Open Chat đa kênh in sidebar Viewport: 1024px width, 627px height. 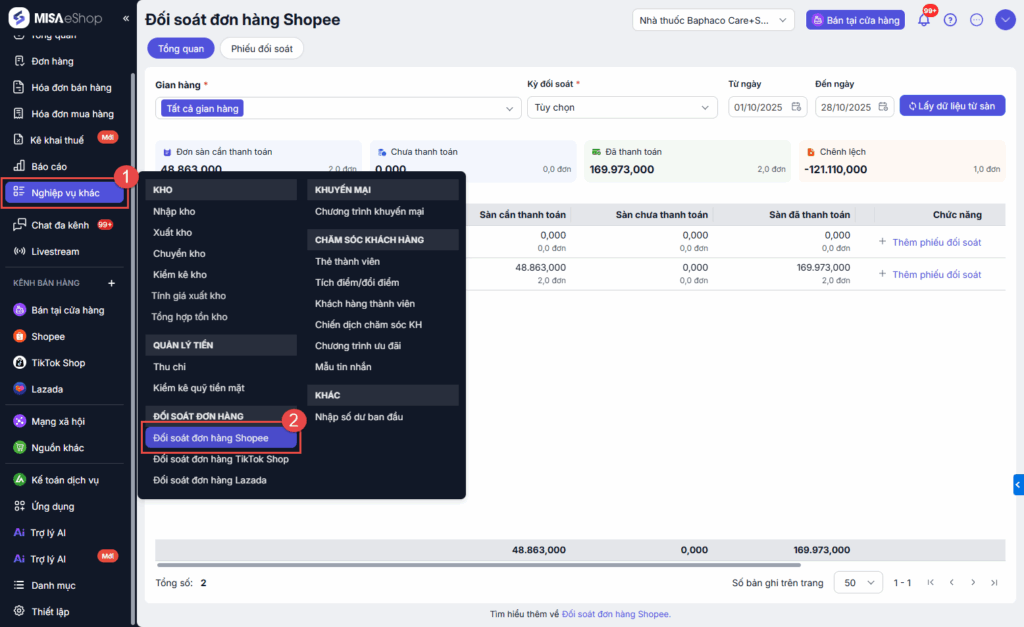coord(60,225)
